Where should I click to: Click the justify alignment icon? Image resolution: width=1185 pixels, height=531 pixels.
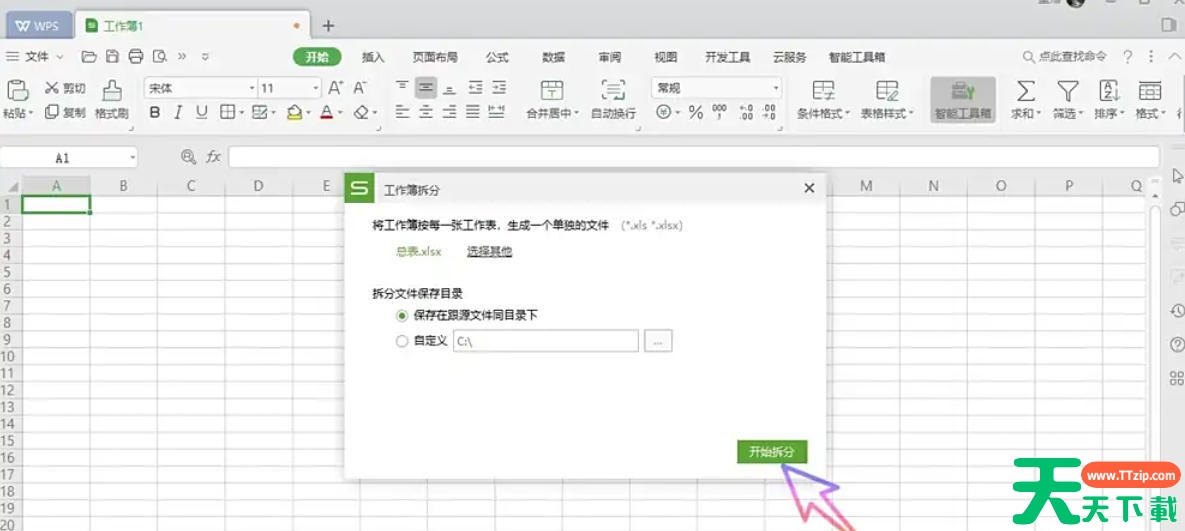(x=473, y=113)
